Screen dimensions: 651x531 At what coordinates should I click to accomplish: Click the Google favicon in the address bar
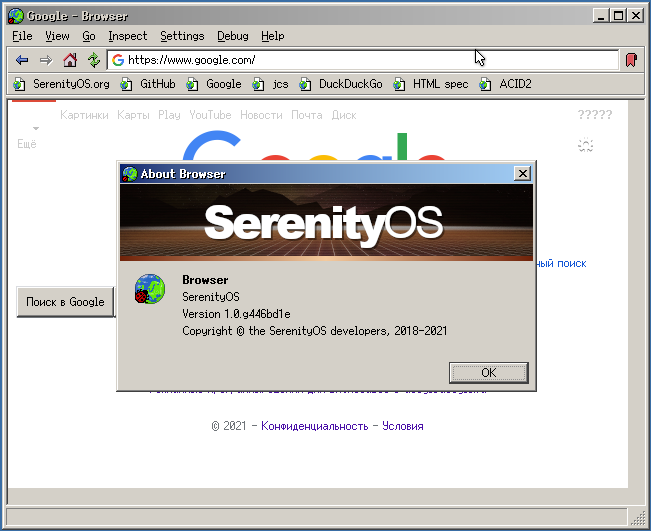(x=118, y=60)
